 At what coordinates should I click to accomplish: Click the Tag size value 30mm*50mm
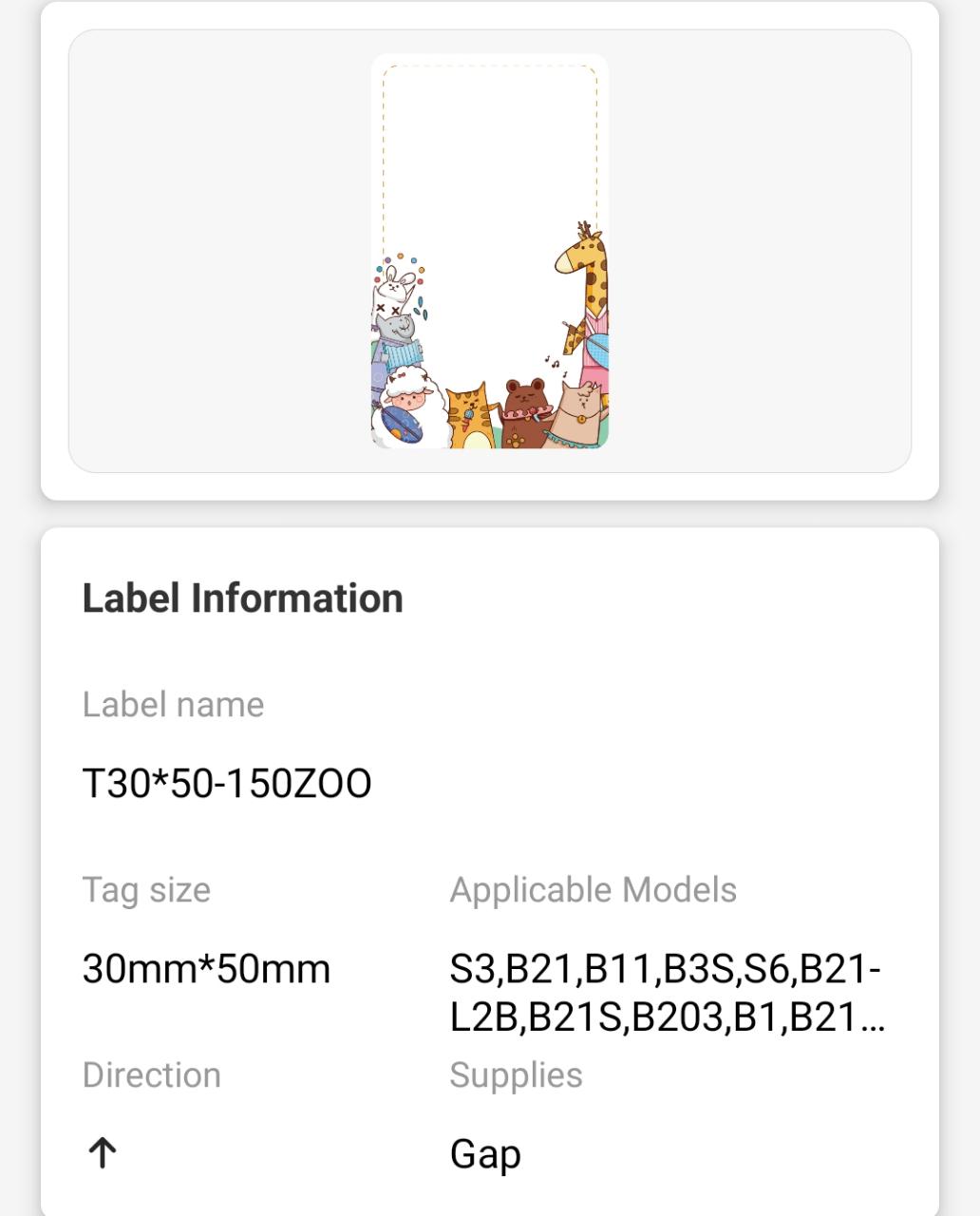pyautogui.click(x=207, y=969)
